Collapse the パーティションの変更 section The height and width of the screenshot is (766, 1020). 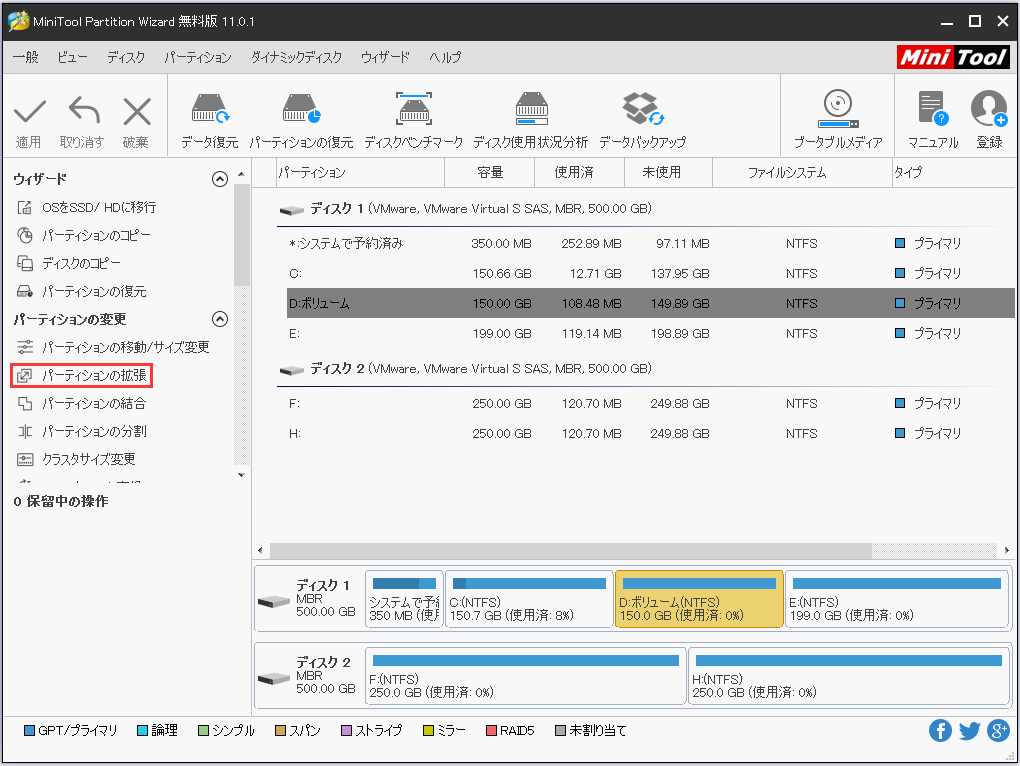point(220,319)
